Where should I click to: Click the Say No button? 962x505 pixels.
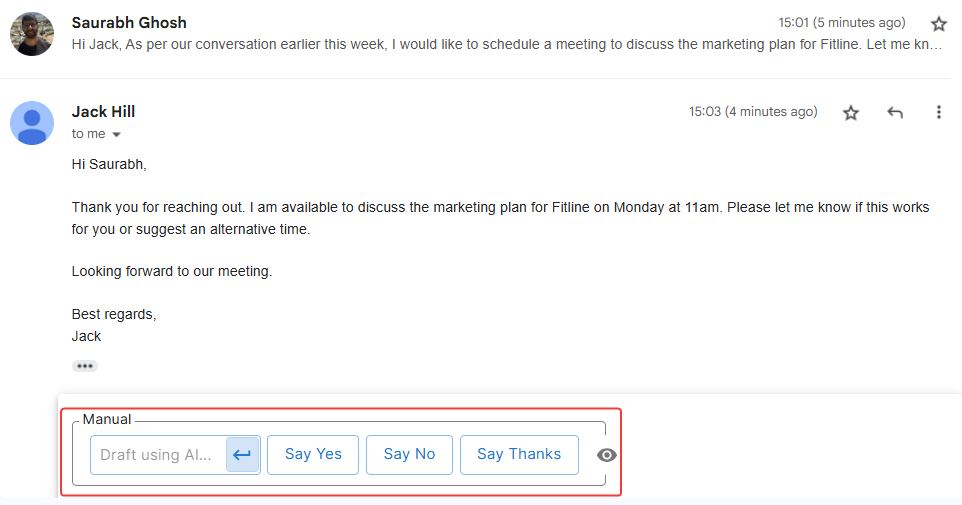(x=409, y=455)
